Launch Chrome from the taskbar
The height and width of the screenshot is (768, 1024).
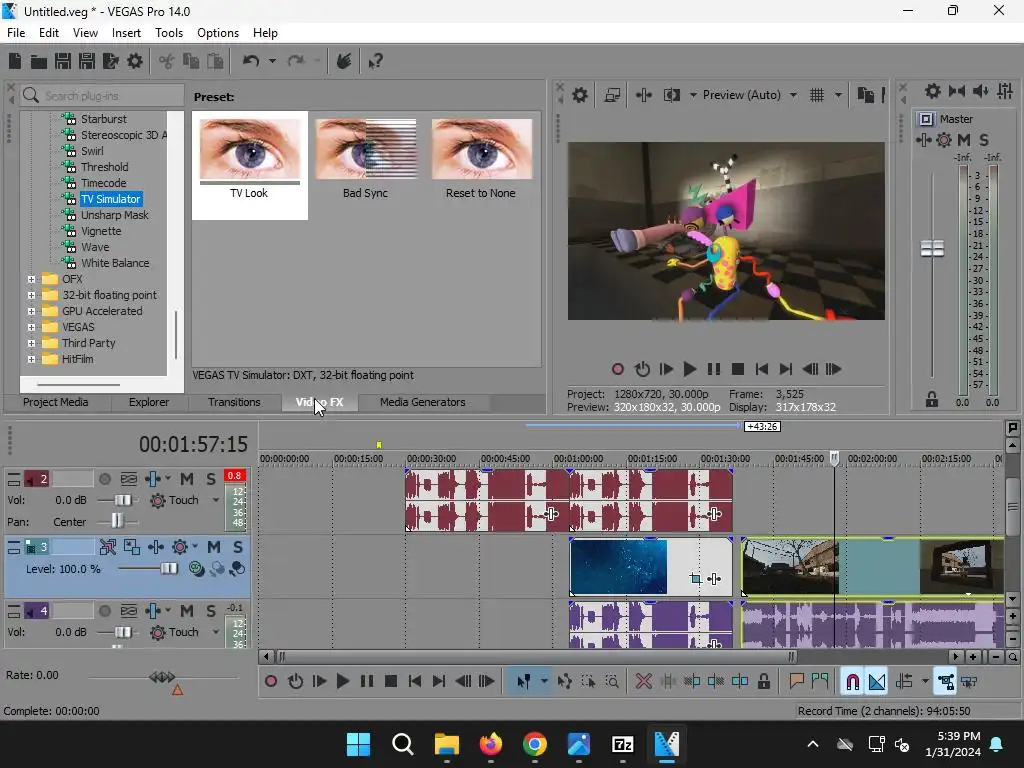coord(535,744)
